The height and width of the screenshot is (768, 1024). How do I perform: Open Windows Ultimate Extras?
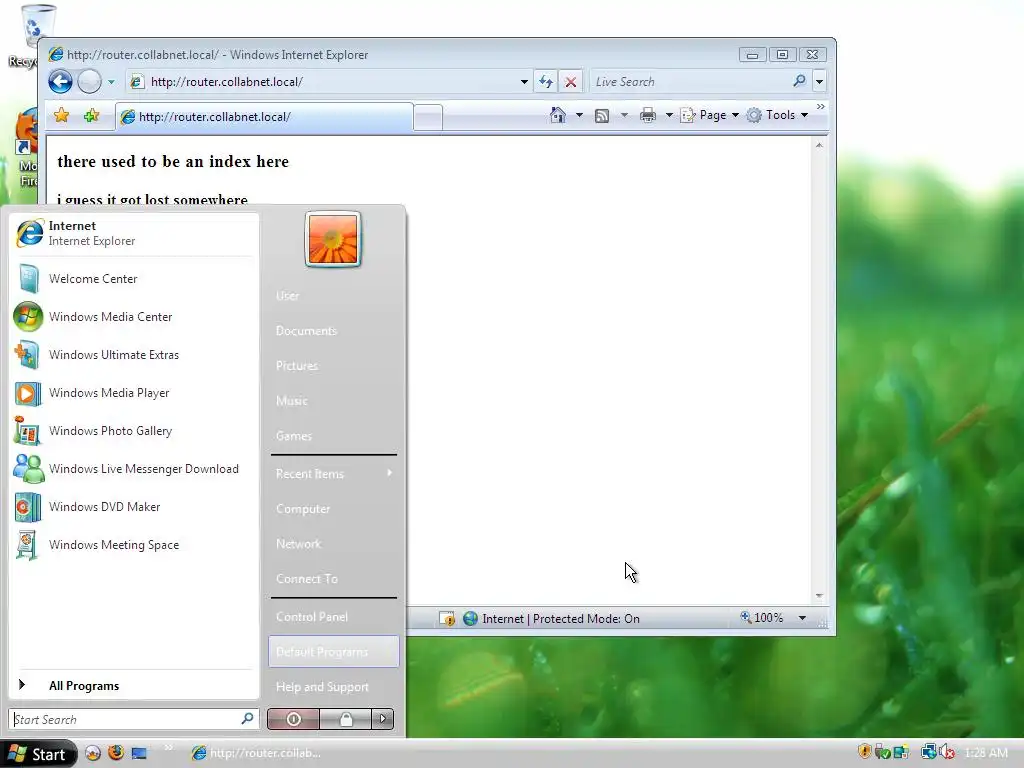tap(134, 355)
